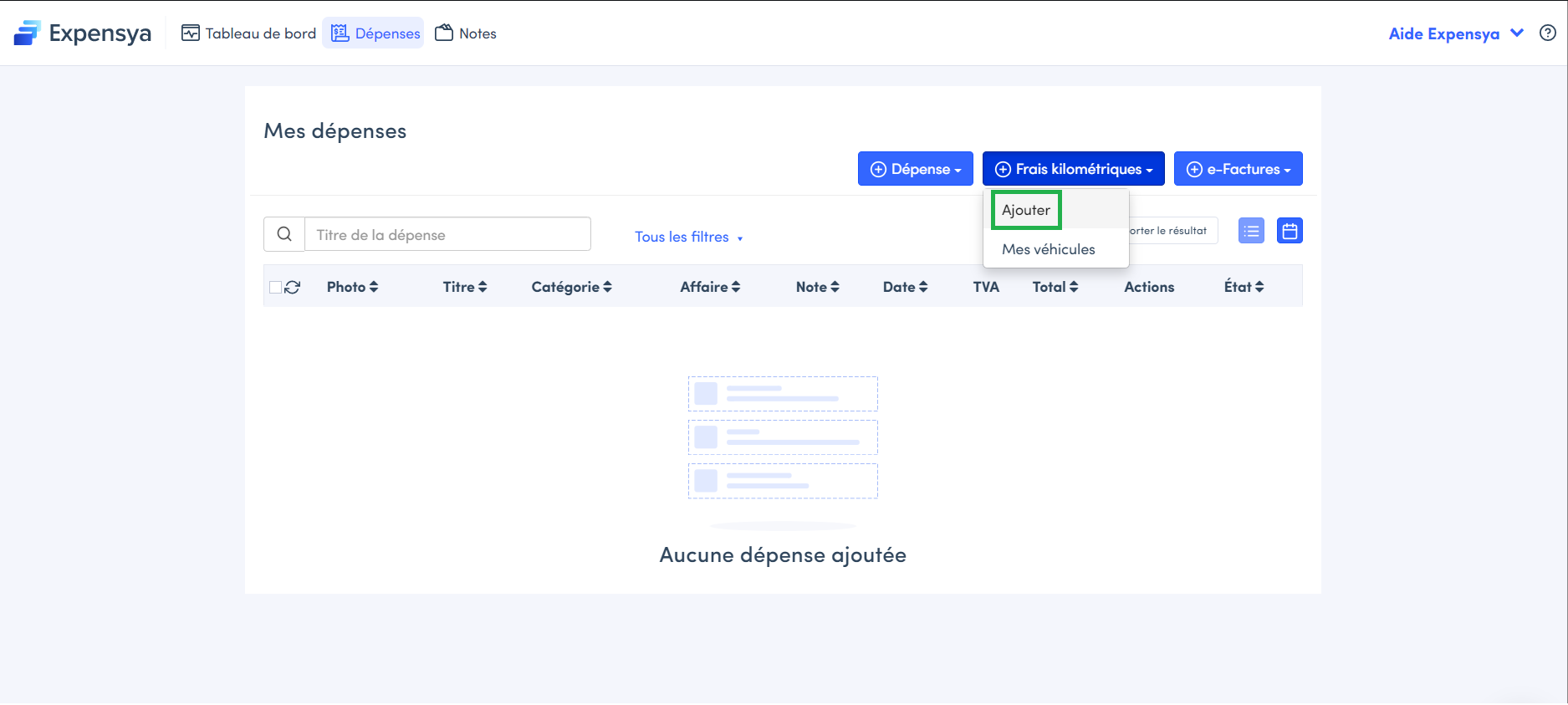Open the Notes tab

pyautogui.click(x=466, y=33)
